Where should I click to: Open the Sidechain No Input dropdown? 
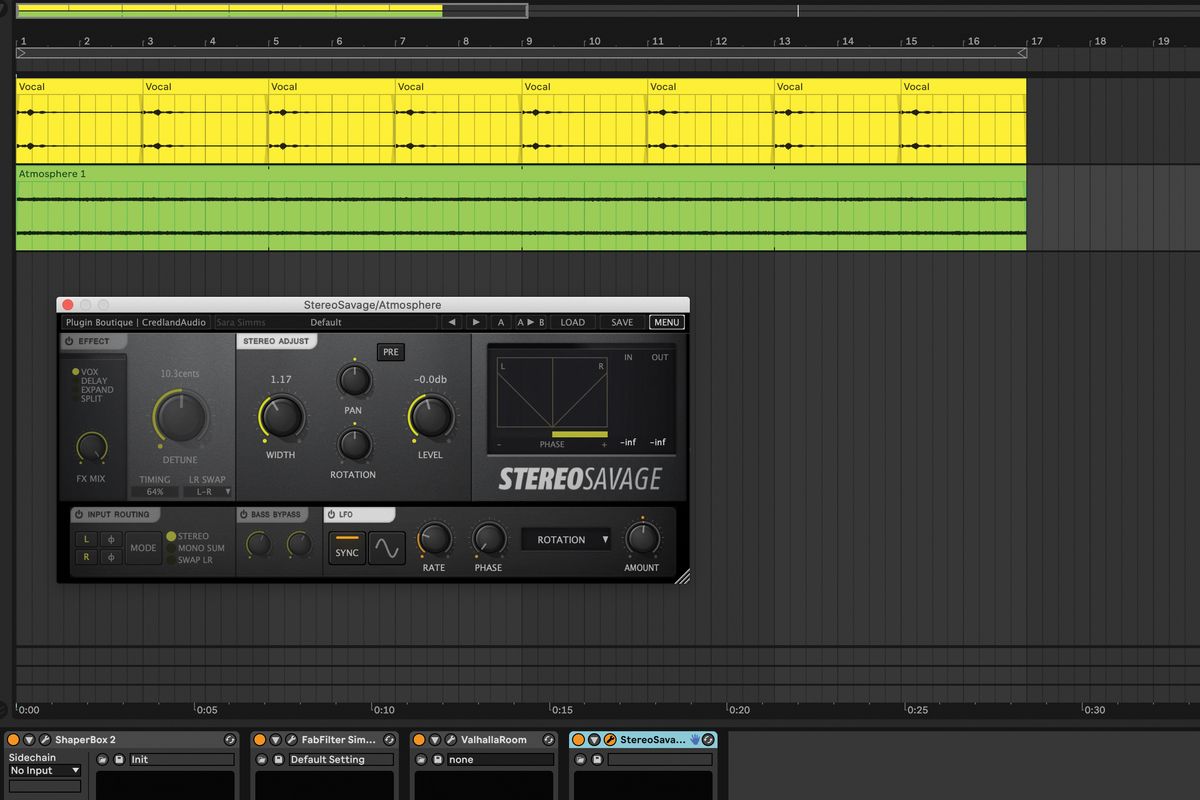tap(44, 770)
